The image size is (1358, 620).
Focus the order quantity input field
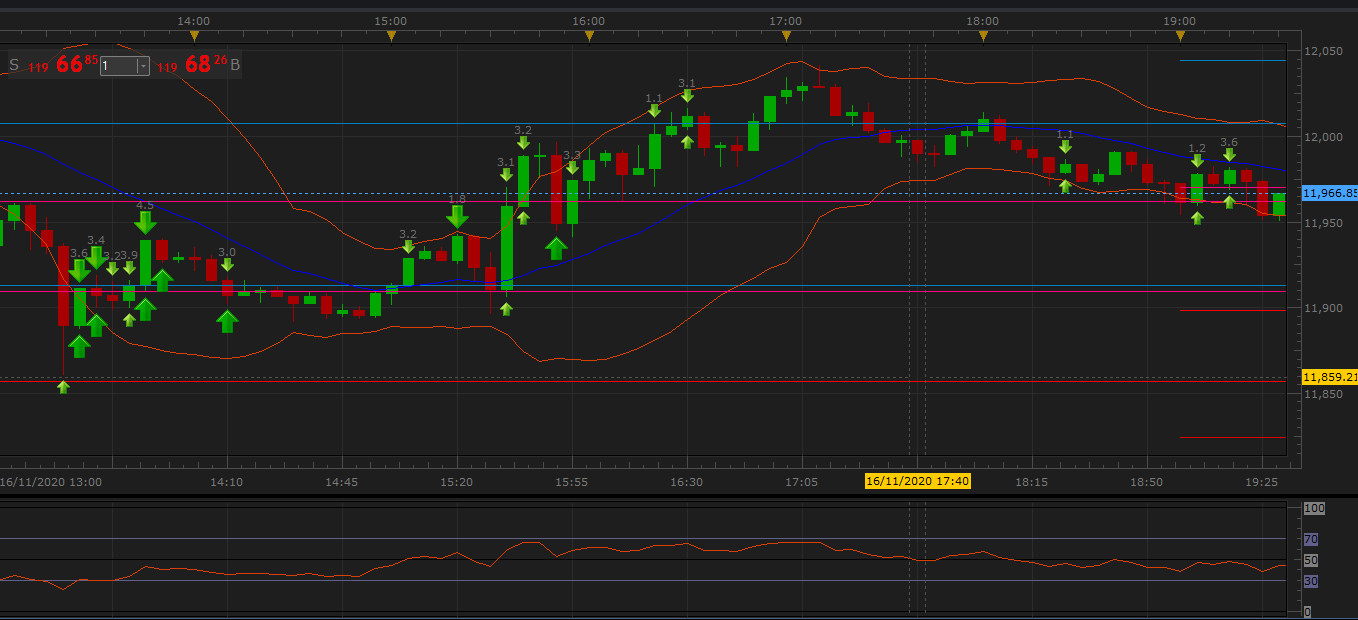point(118,66)
